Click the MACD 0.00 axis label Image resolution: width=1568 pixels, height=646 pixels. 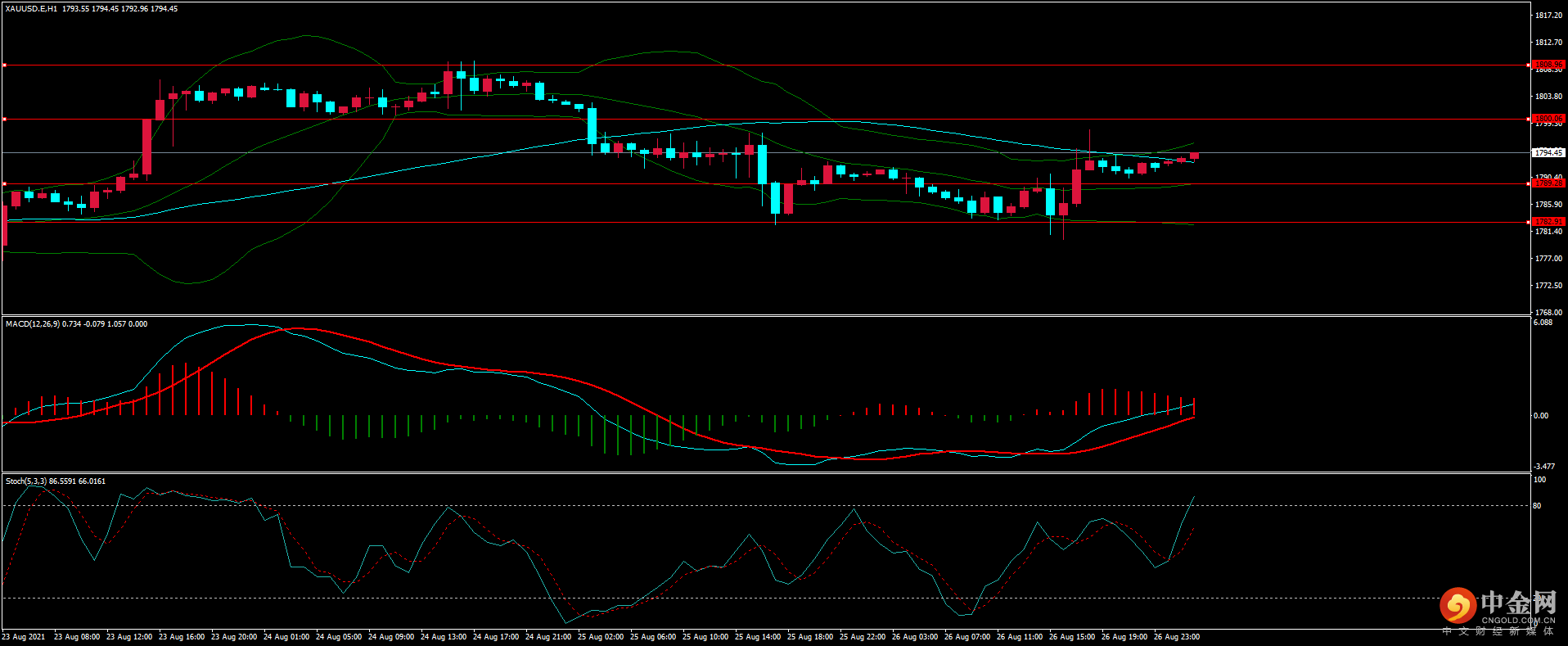1540,416
